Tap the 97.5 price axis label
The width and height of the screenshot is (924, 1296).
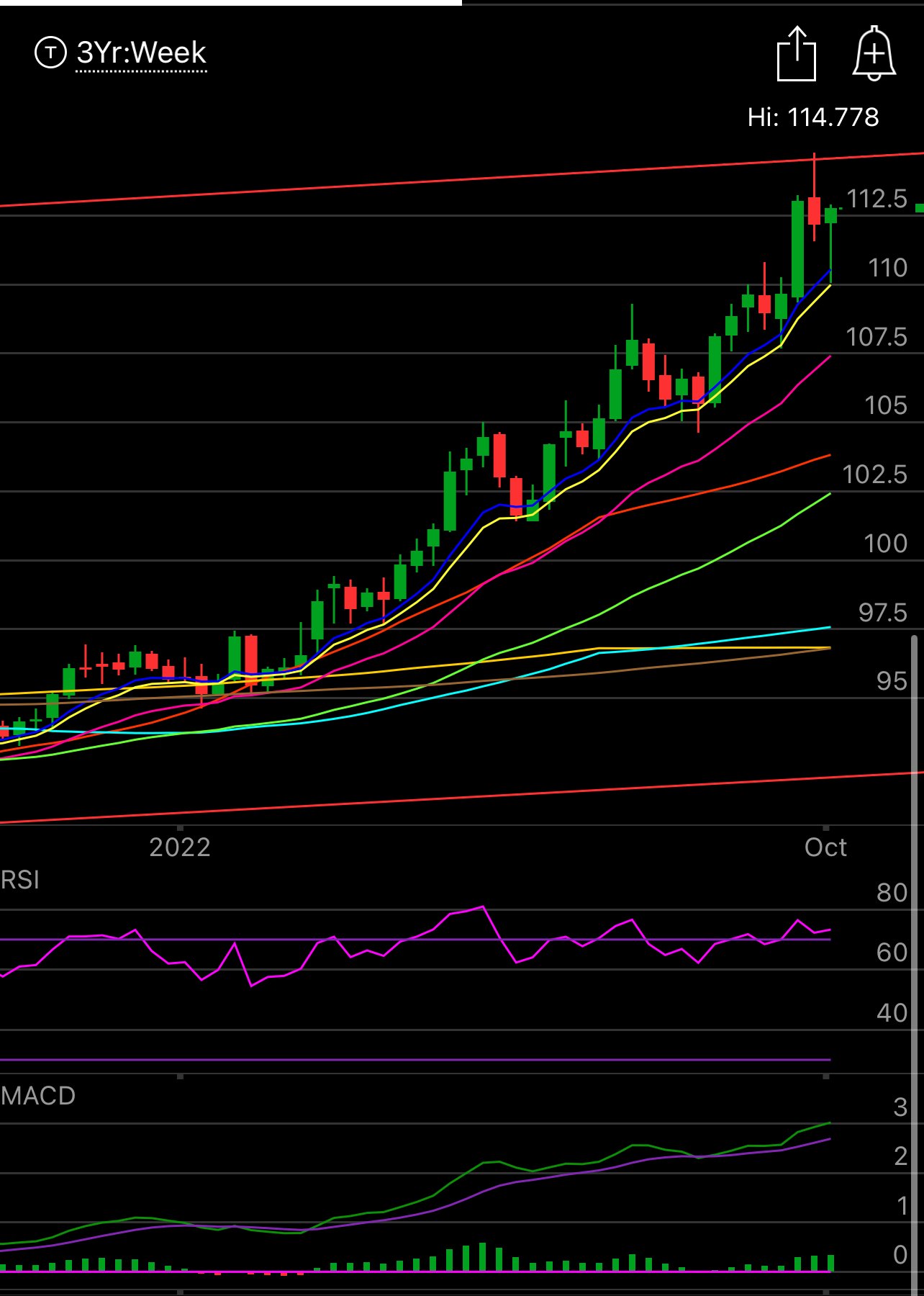pyautogui.click(x=883, y=612)
